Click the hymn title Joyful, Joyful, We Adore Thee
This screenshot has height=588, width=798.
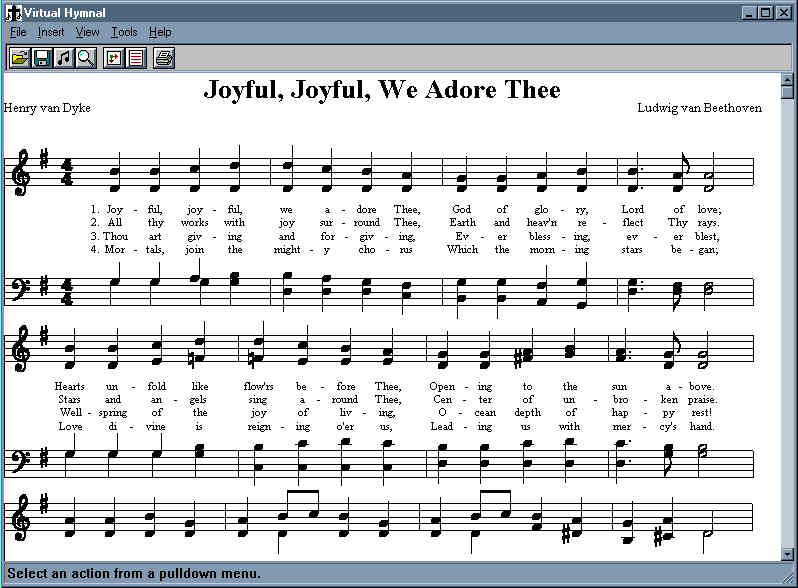(382, 90)
